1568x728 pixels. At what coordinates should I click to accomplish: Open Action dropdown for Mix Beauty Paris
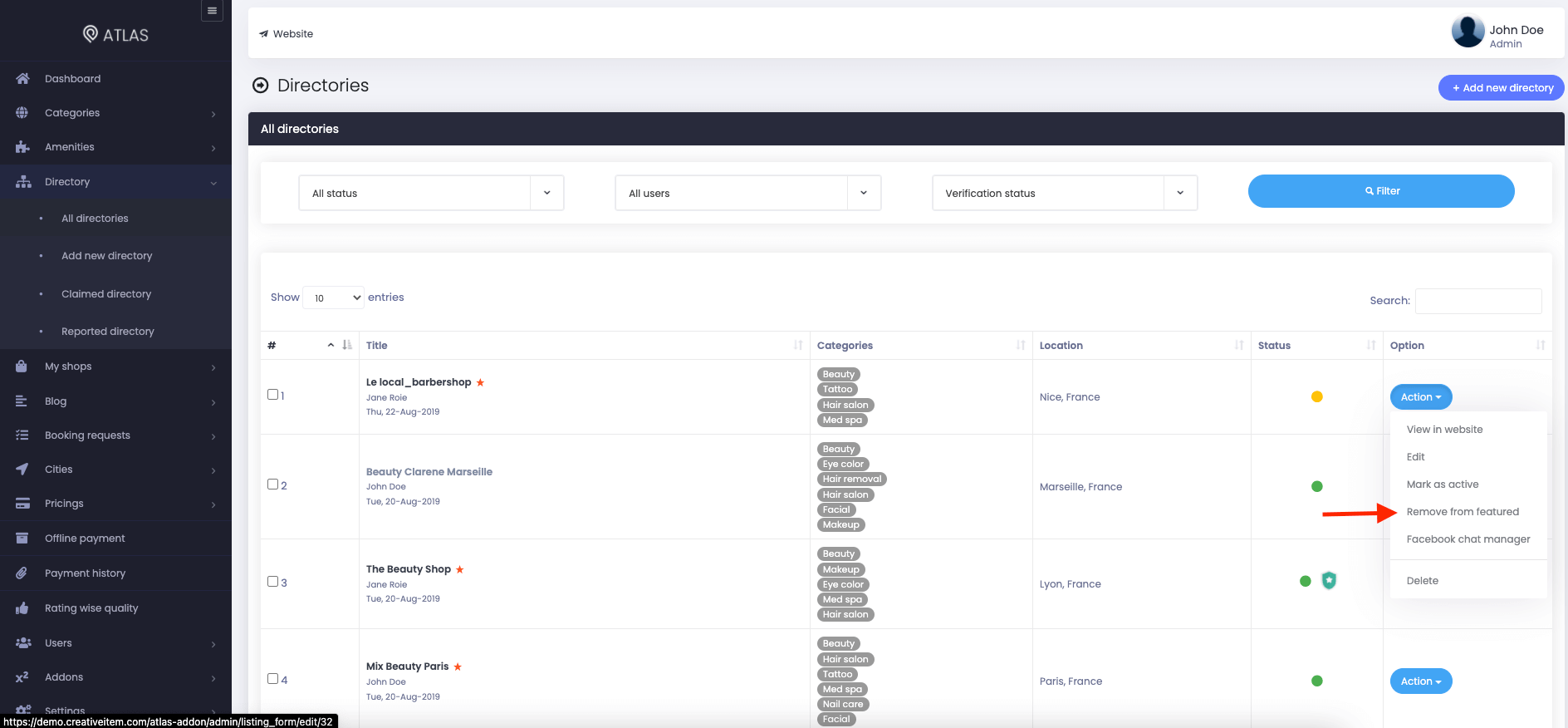click(x=1421, y=681)
